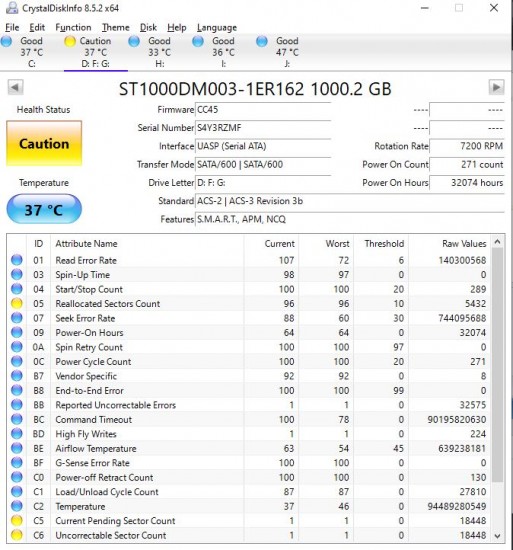Click the disk model ST1000DM003-1ER162 title
513x550 pixels.
point(255,89)
